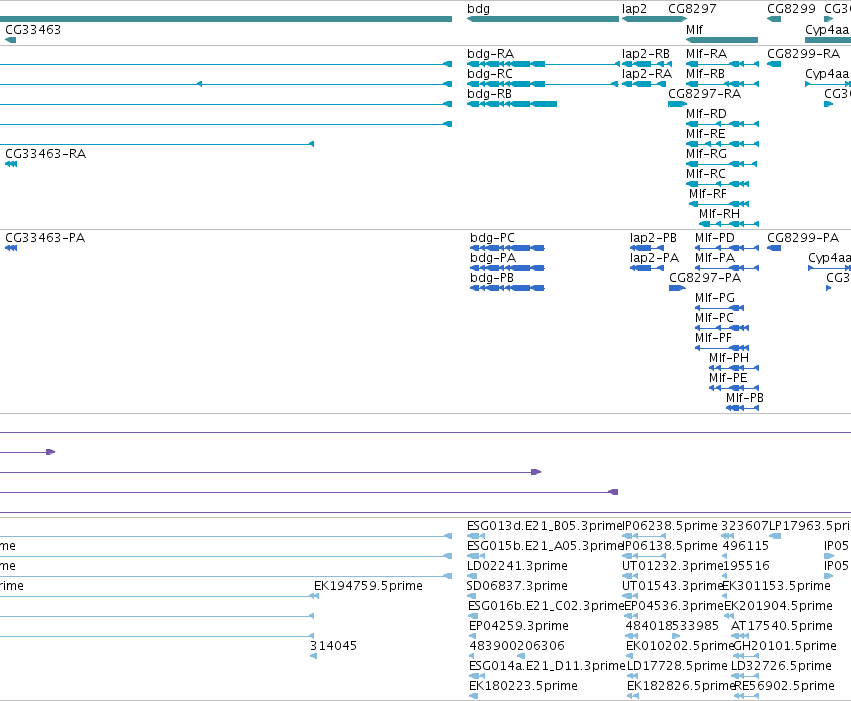The image size is (851, 701).
Task: Select the Mlf gene label
Action: click(x=694, y=30)
